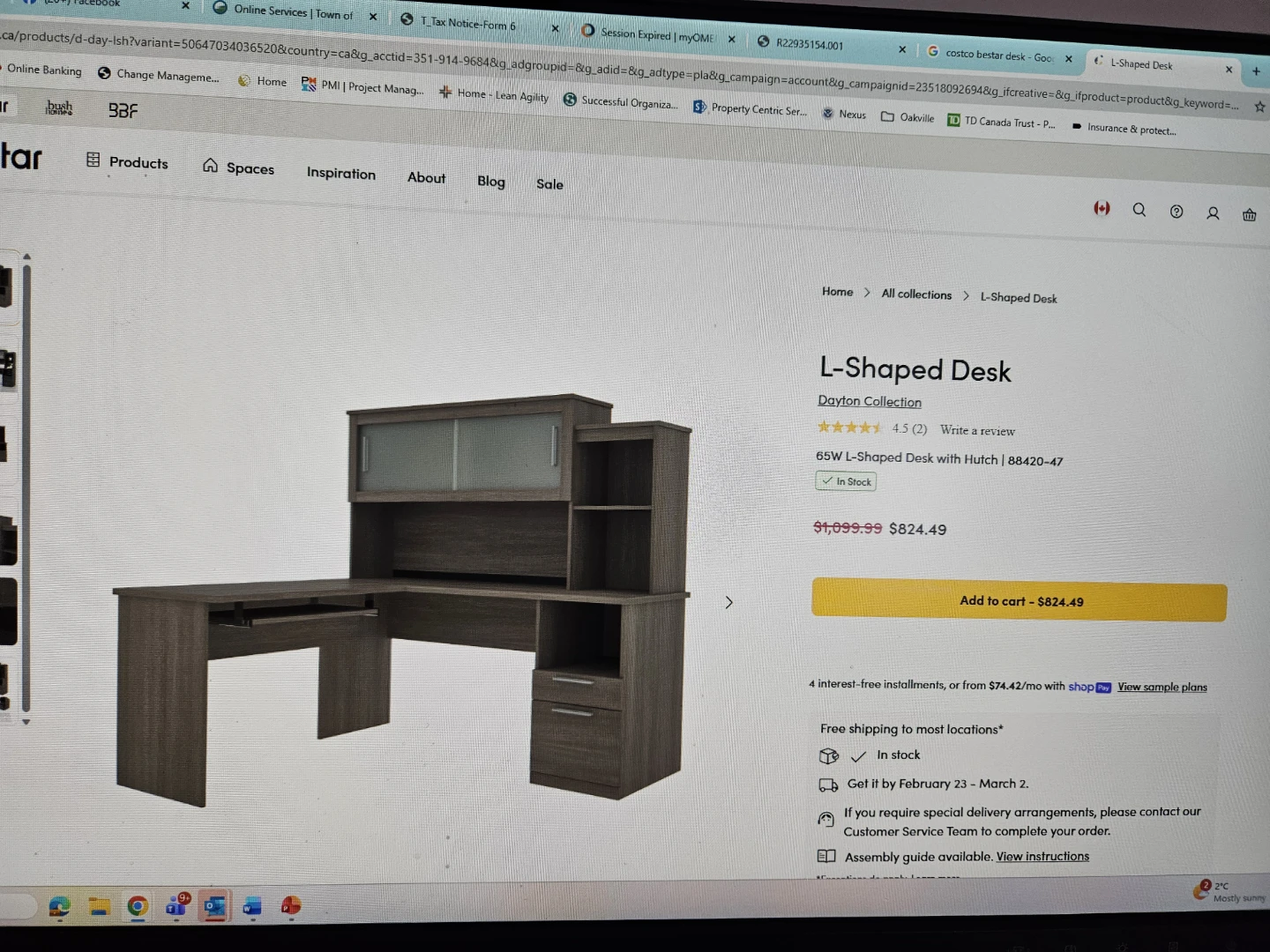Add the desk to cart for $824.49
Viewport: 1270px width, 952px height.
[1020, 600]
